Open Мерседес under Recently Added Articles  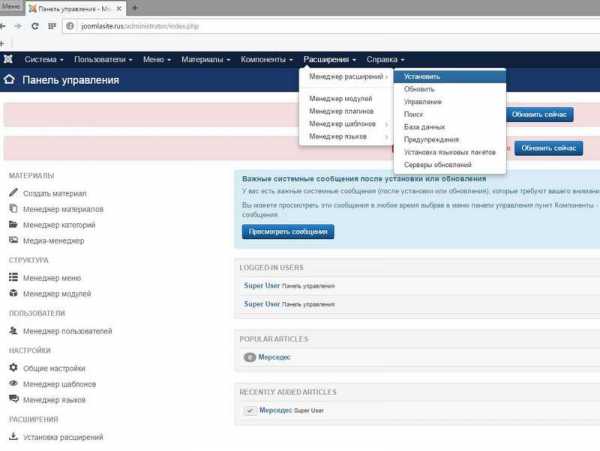(x=276, y=410)
